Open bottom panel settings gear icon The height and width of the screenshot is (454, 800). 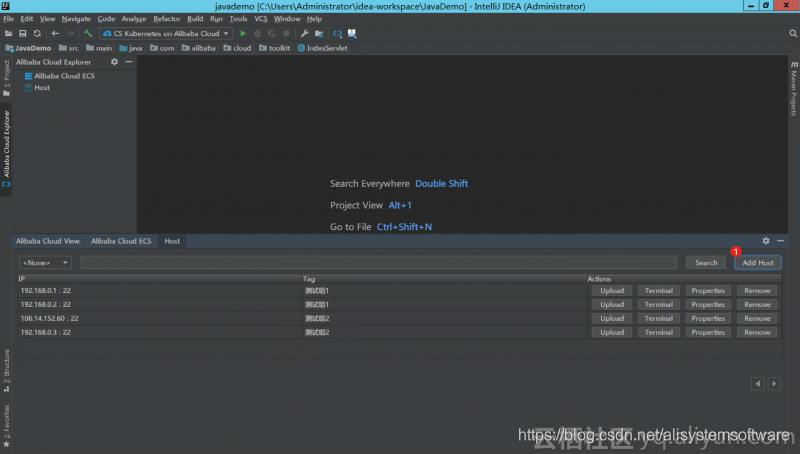pos(766,241)
